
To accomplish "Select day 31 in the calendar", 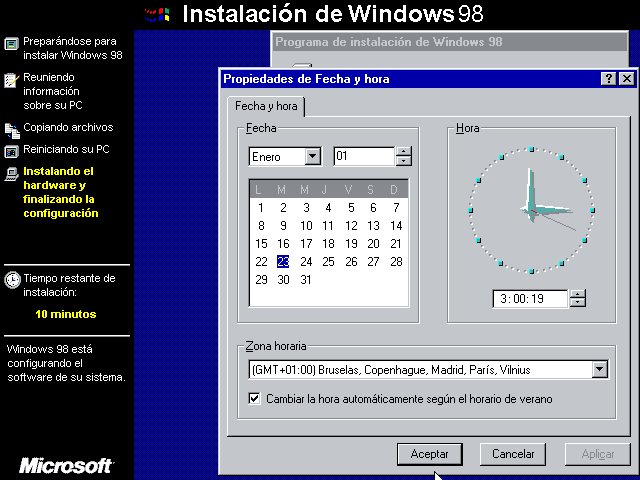I will point(306,280).
